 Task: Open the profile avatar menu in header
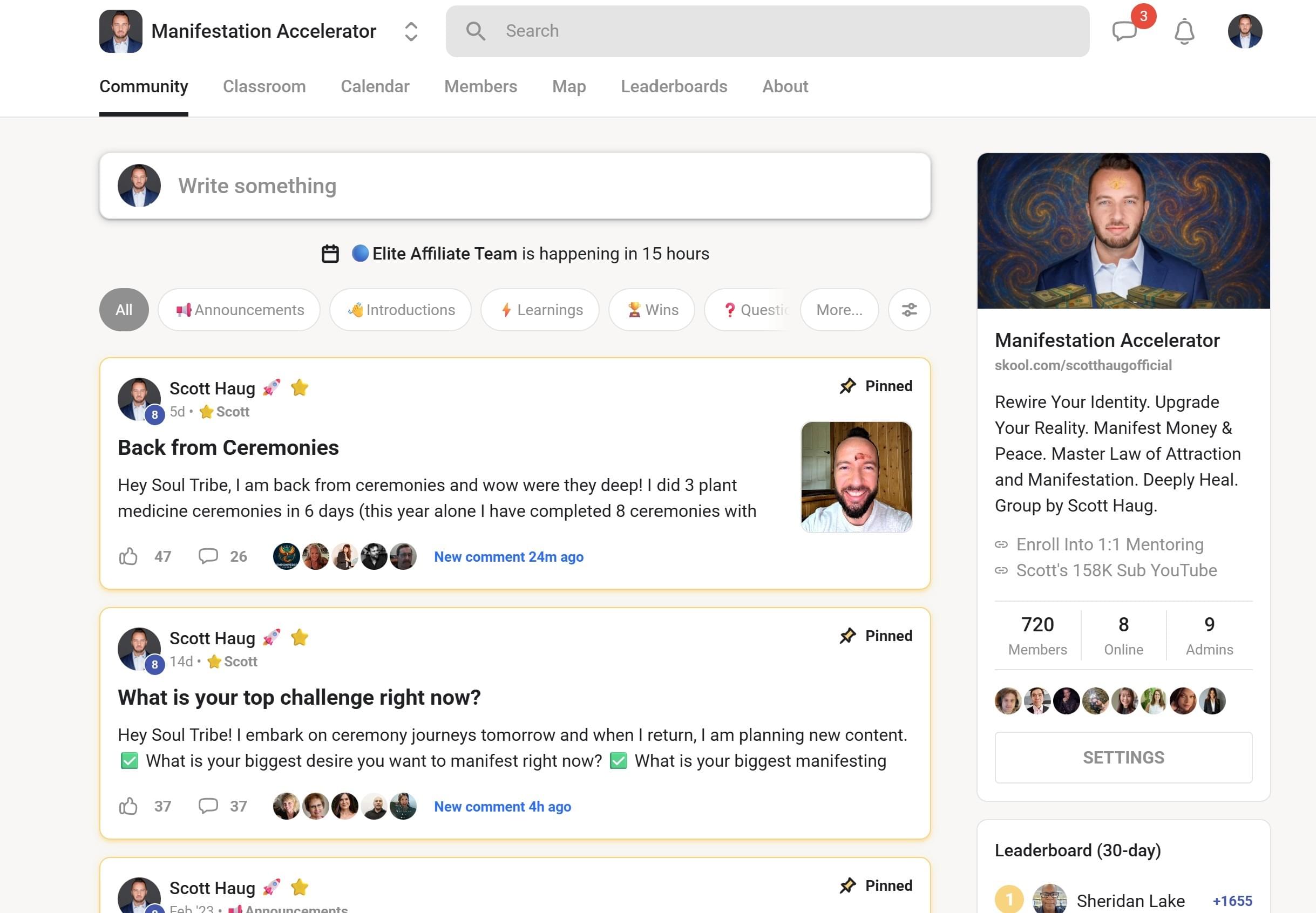point(1245,31)
